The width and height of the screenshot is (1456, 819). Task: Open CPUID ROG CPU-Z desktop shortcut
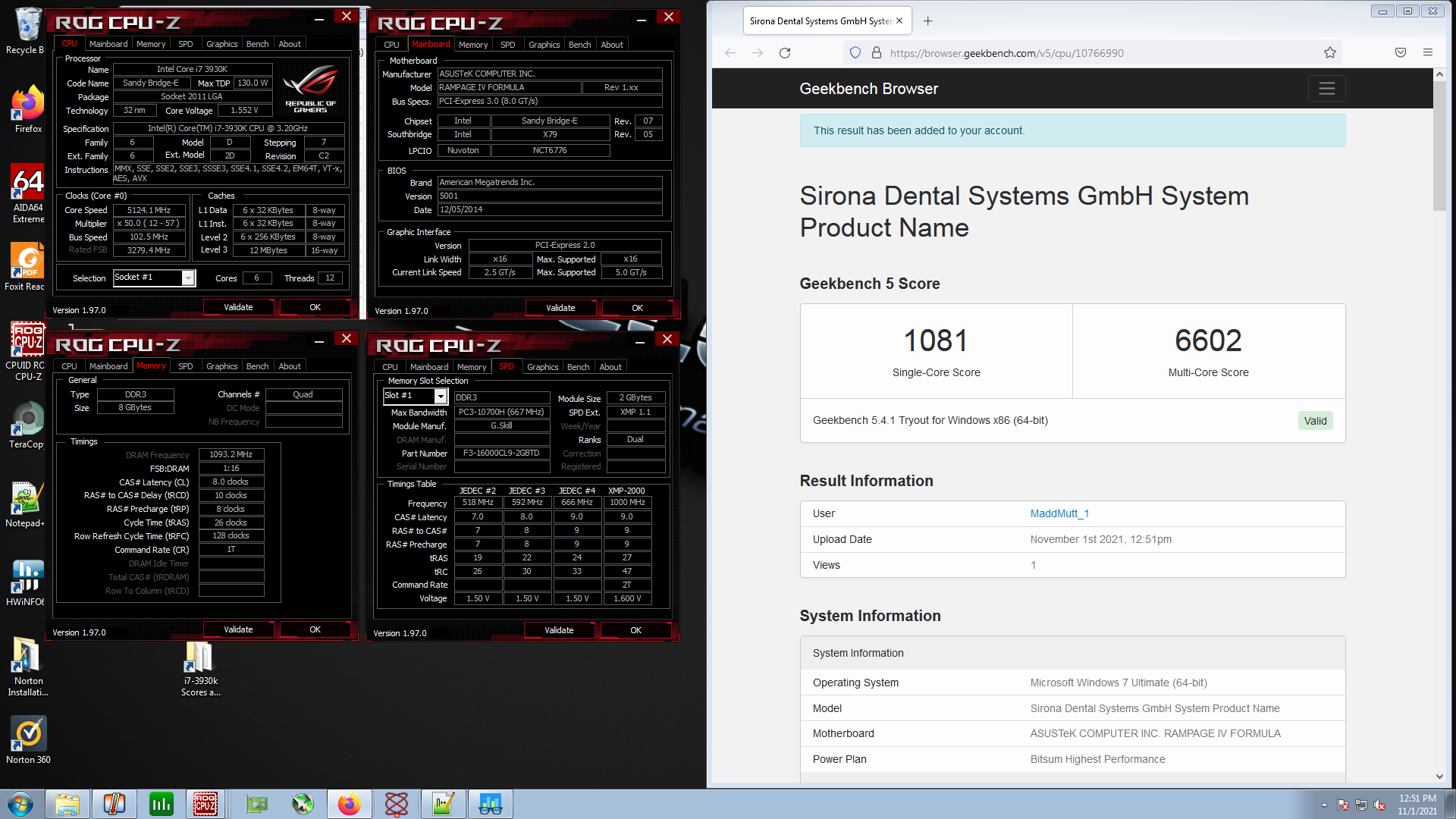point(28,350)
